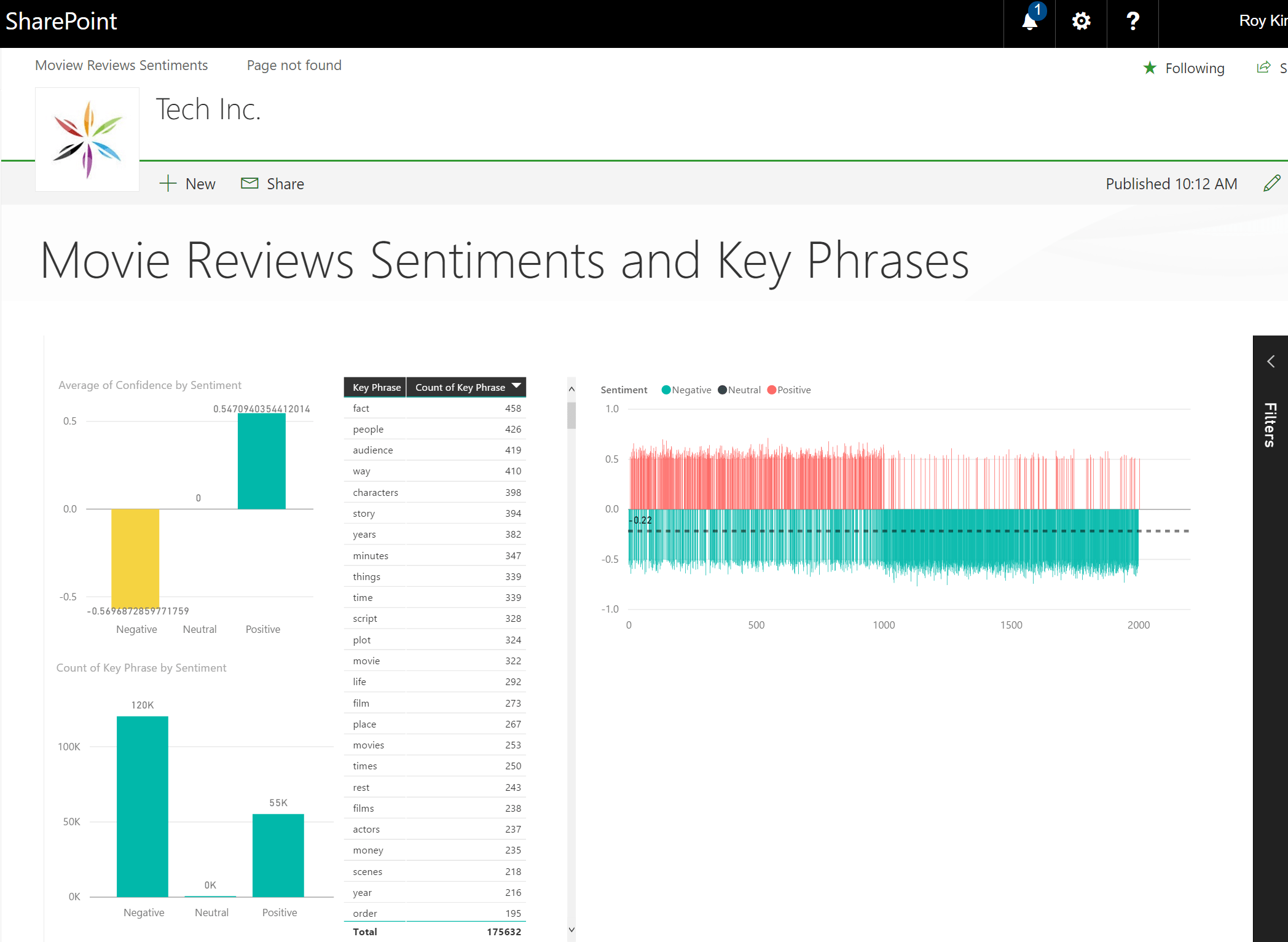Open the Help question mark icon
The image size is (1288, 942).
click(x=1133, y=22)
